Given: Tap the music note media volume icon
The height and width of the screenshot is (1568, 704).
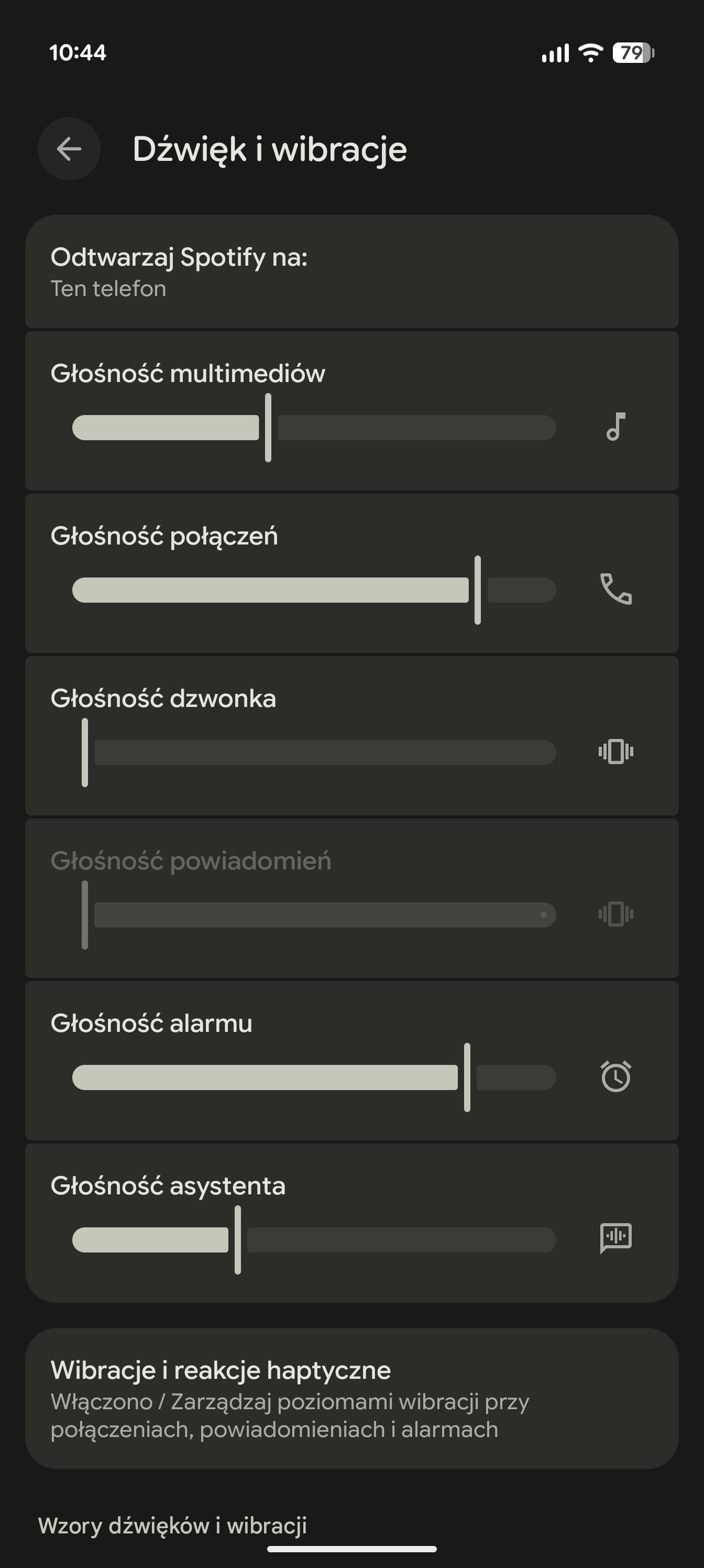Looking at the screenshot, I should click(x=616, y=427).
